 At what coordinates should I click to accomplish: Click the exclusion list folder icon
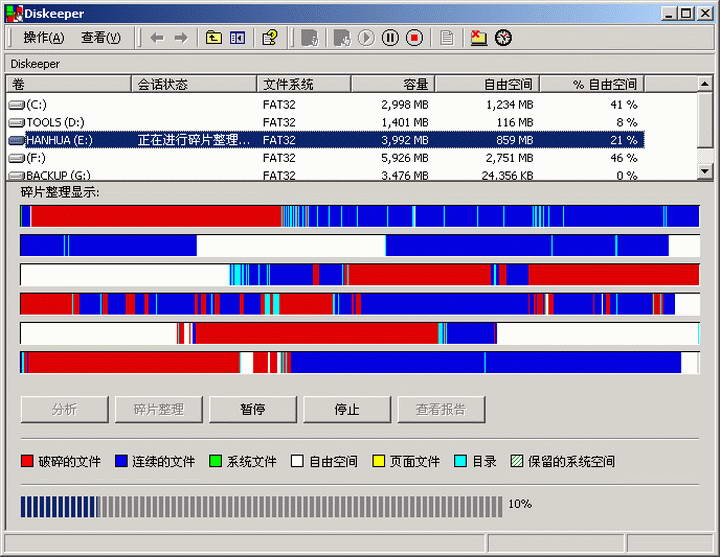pos(478,38)
